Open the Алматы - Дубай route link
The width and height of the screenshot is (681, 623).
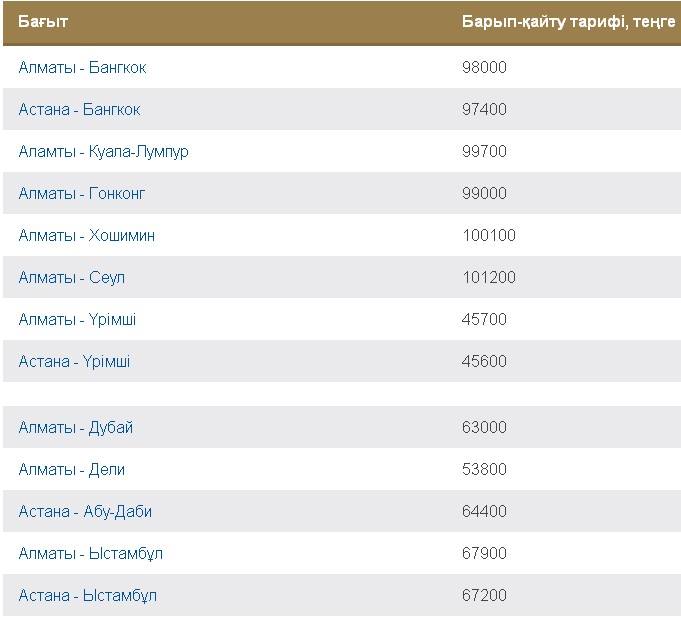click(x=75, y=428)
